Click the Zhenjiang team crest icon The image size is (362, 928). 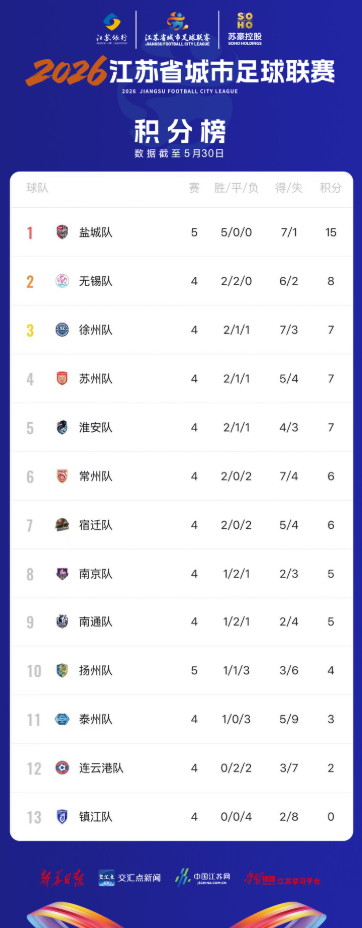pos(62,817)
